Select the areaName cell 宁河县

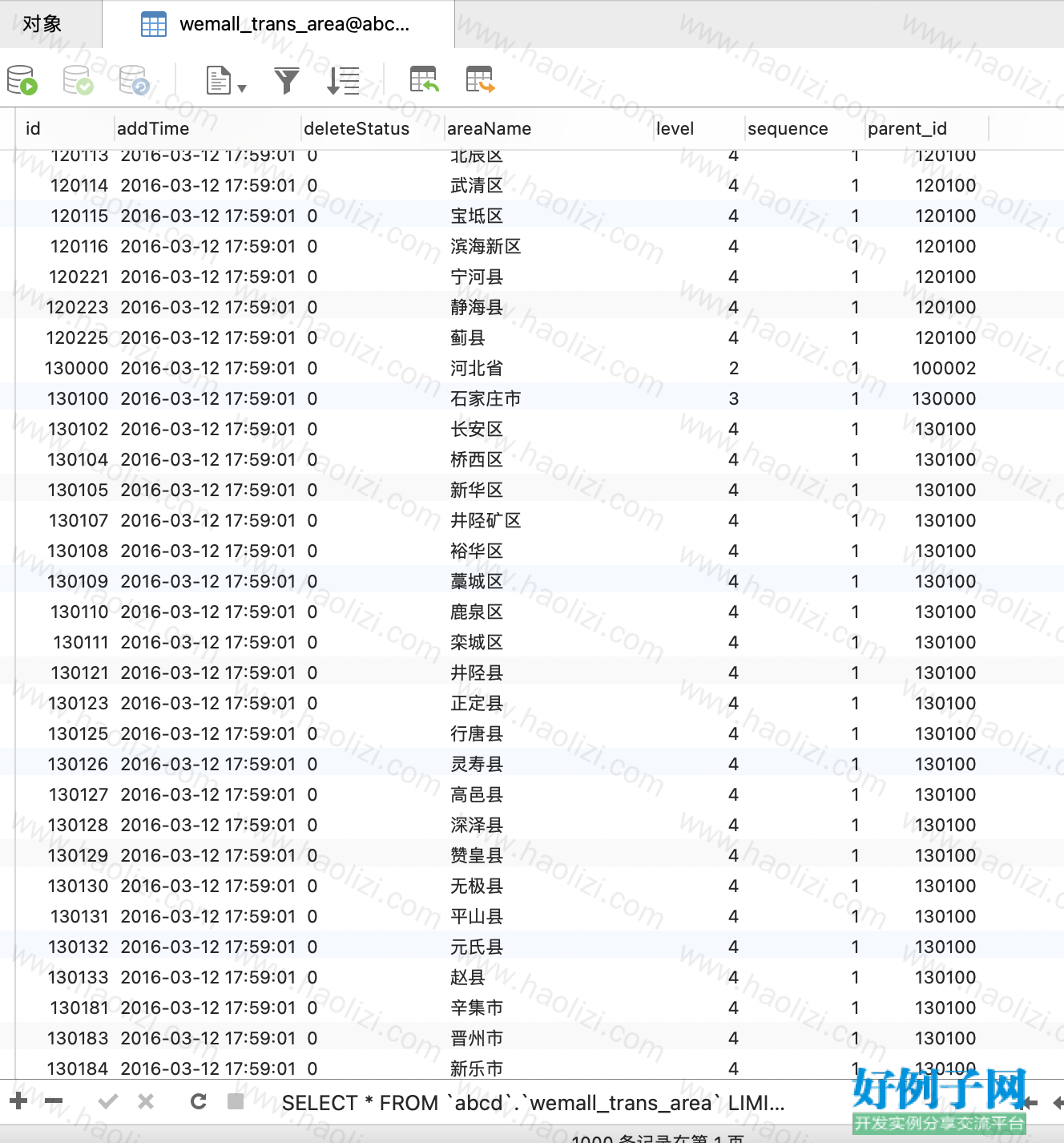click(x=476, y=277)
